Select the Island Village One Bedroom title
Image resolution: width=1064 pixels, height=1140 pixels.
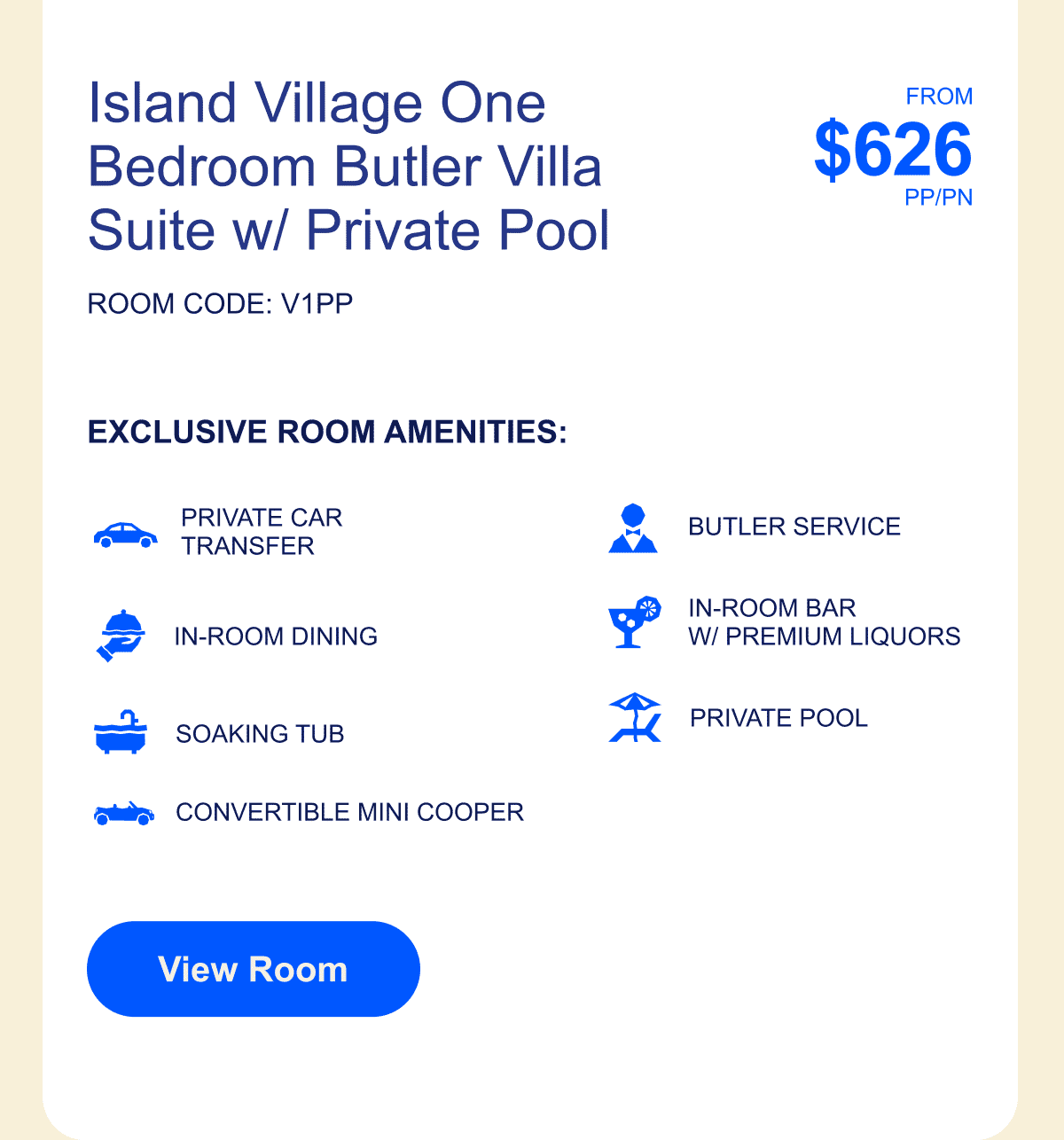pos(349,167)
